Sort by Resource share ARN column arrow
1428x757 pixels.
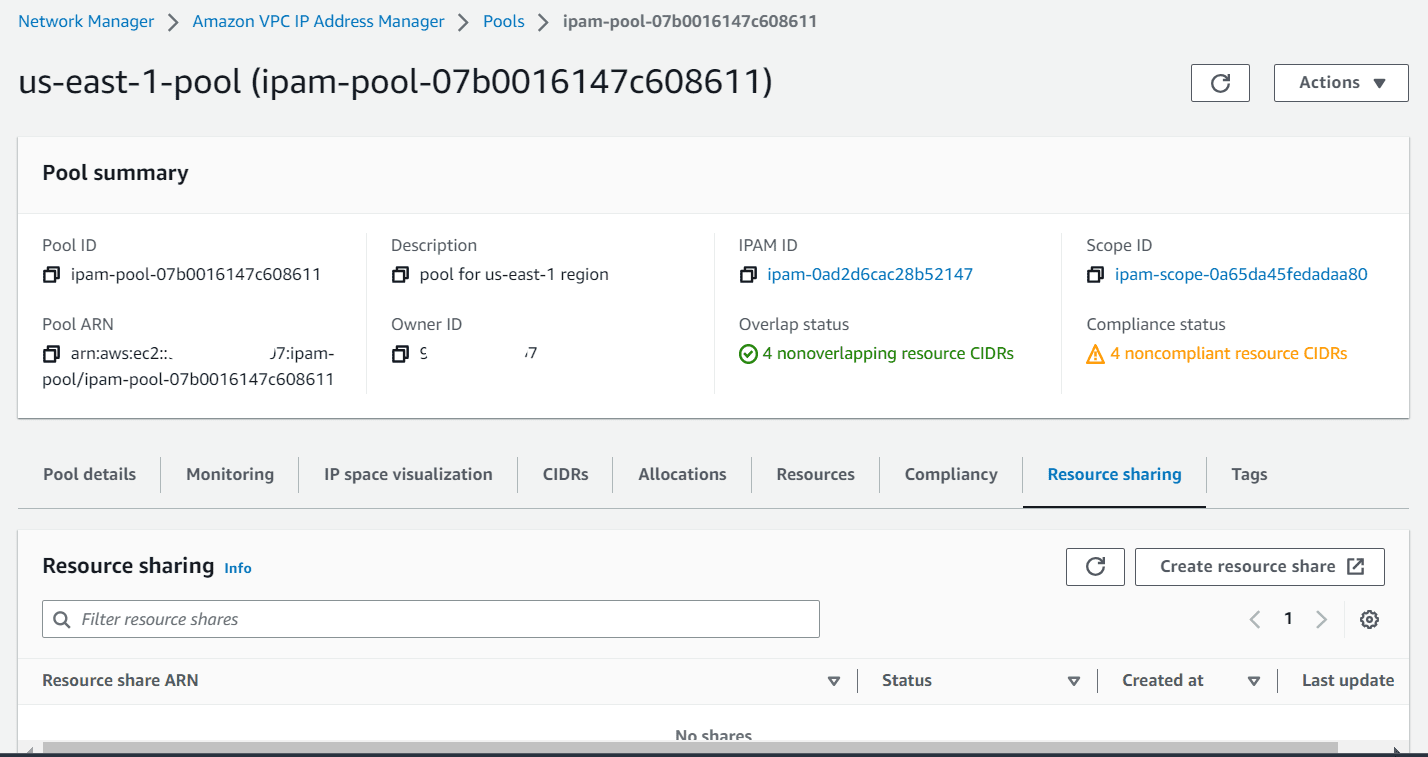pos(834,681)
